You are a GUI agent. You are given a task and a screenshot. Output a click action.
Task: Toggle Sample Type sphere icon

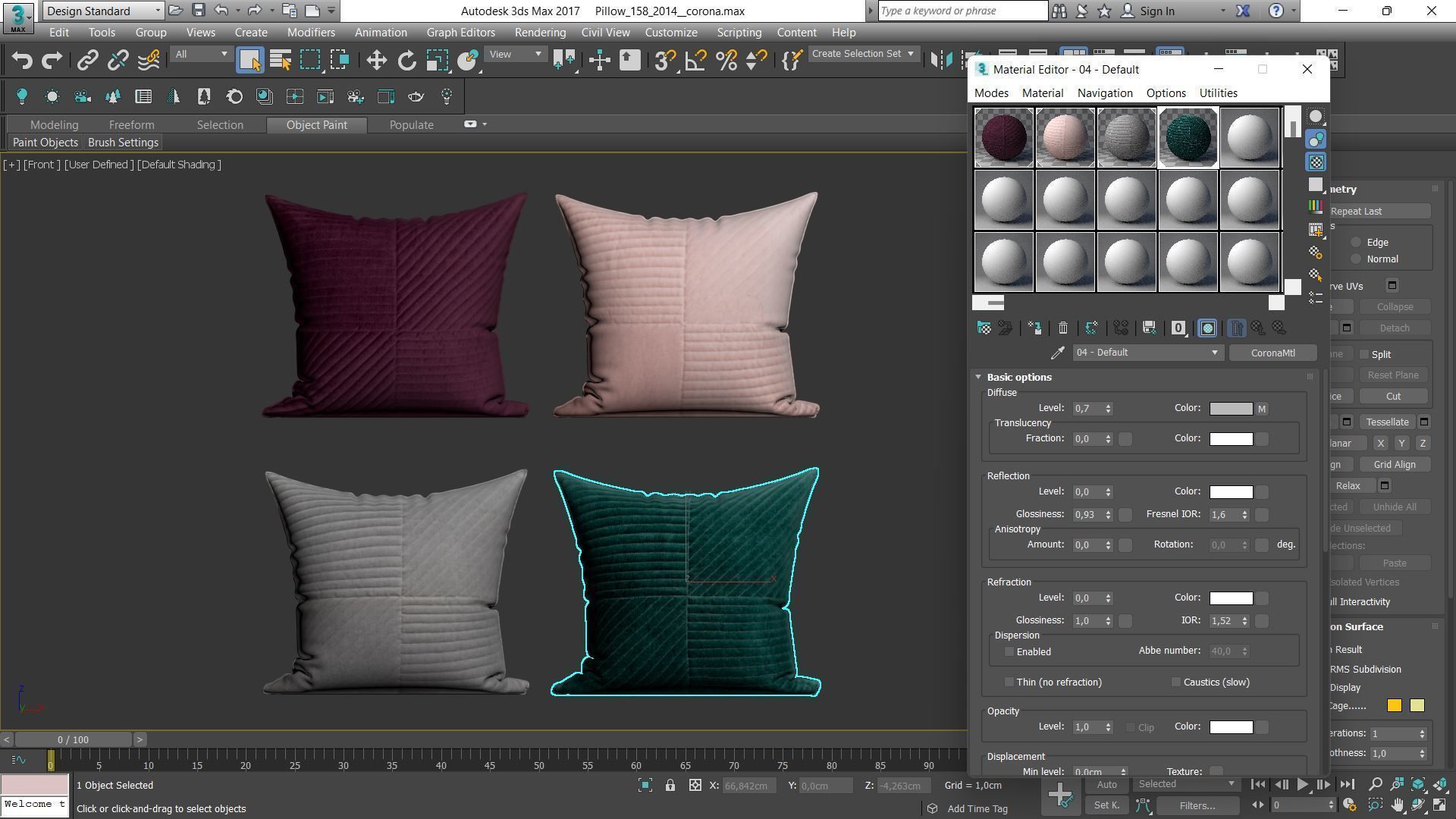[1316, 117]
